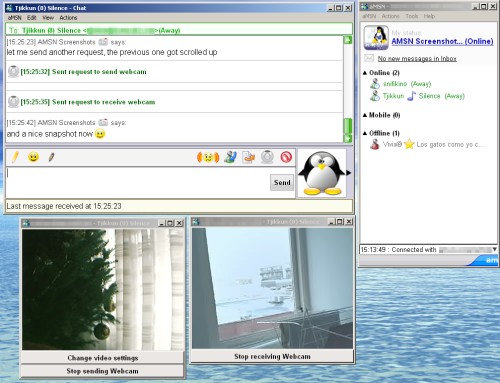Click the snifikino away buddy icon

click(x=375, y=84)
